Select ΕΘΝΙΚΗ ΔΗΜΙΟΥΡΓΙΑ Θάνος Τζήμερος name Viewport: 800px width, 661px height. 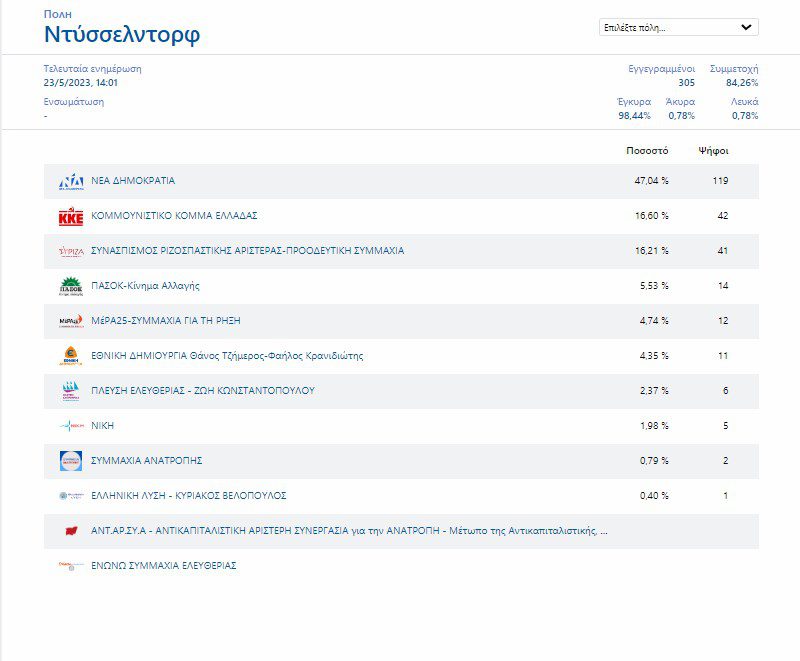(227, 355)
